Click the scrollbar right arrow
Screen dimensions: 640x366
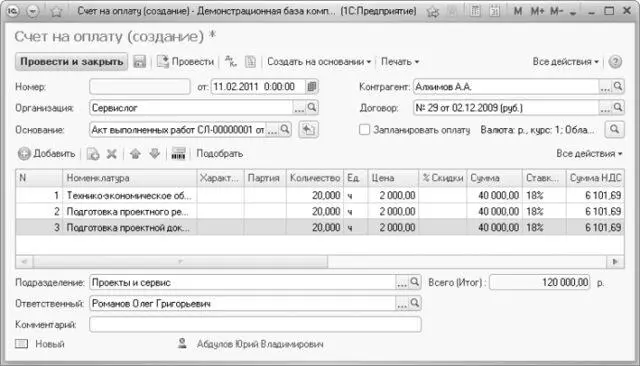(615, 262)
